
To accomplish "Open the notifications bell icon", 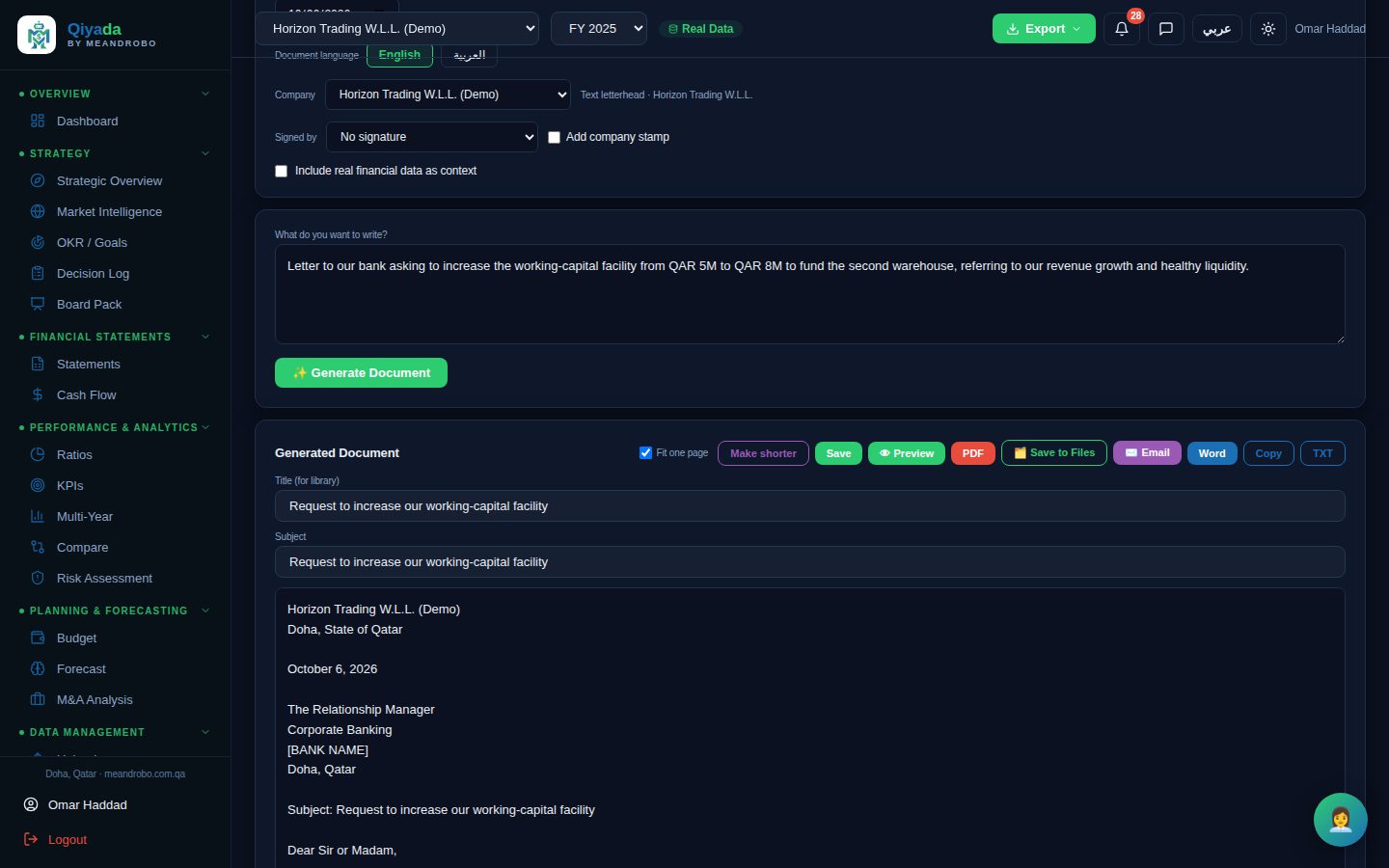I will coord(1121,29).
